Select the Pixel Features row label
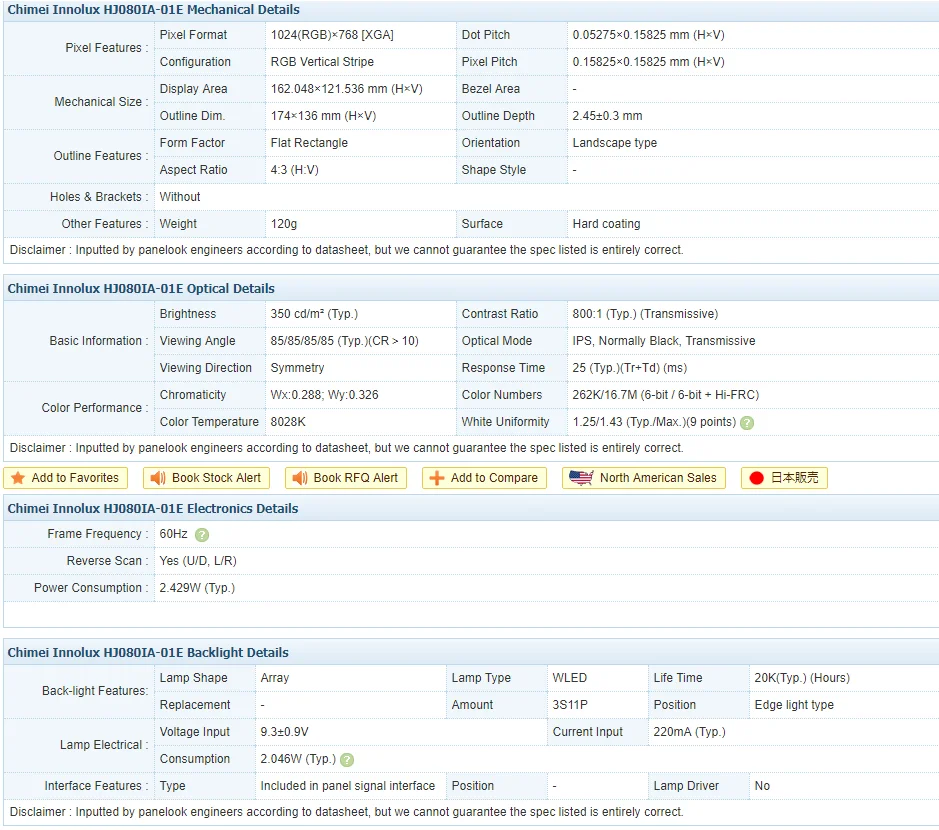Image resolution: width=939 pixels, height=830 pixels. 106,48
